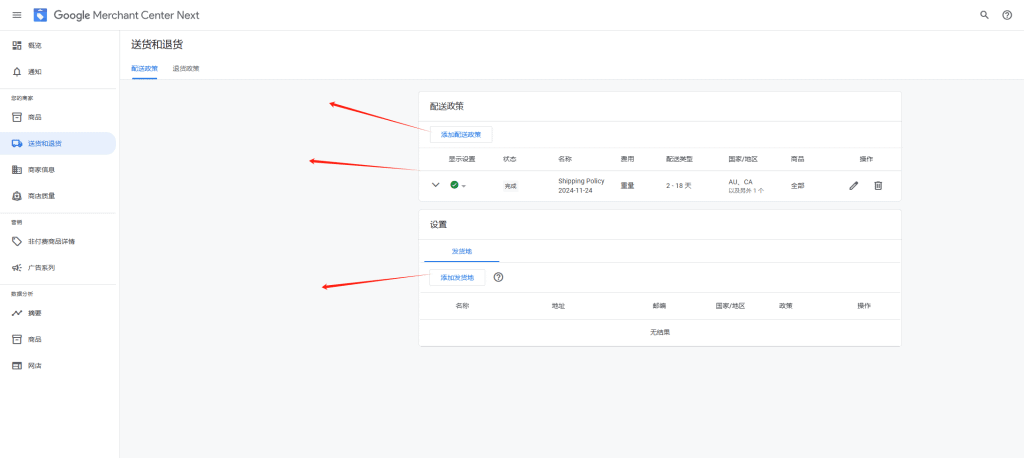
Task: Click the 配送政策 card heading
Action: click(447, 106)
